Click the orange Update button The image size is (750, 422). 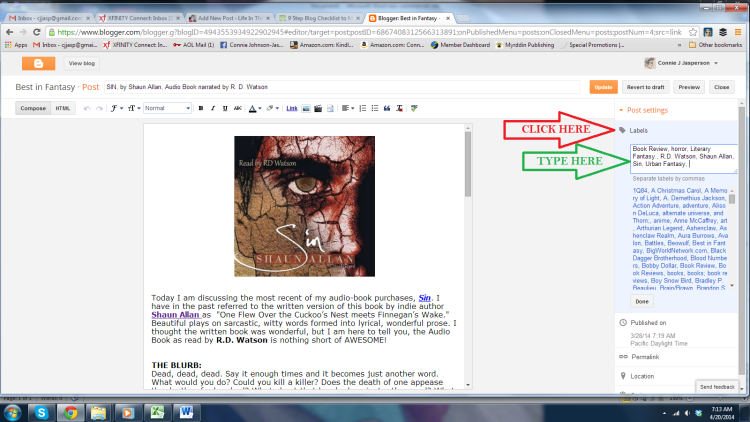602,87
